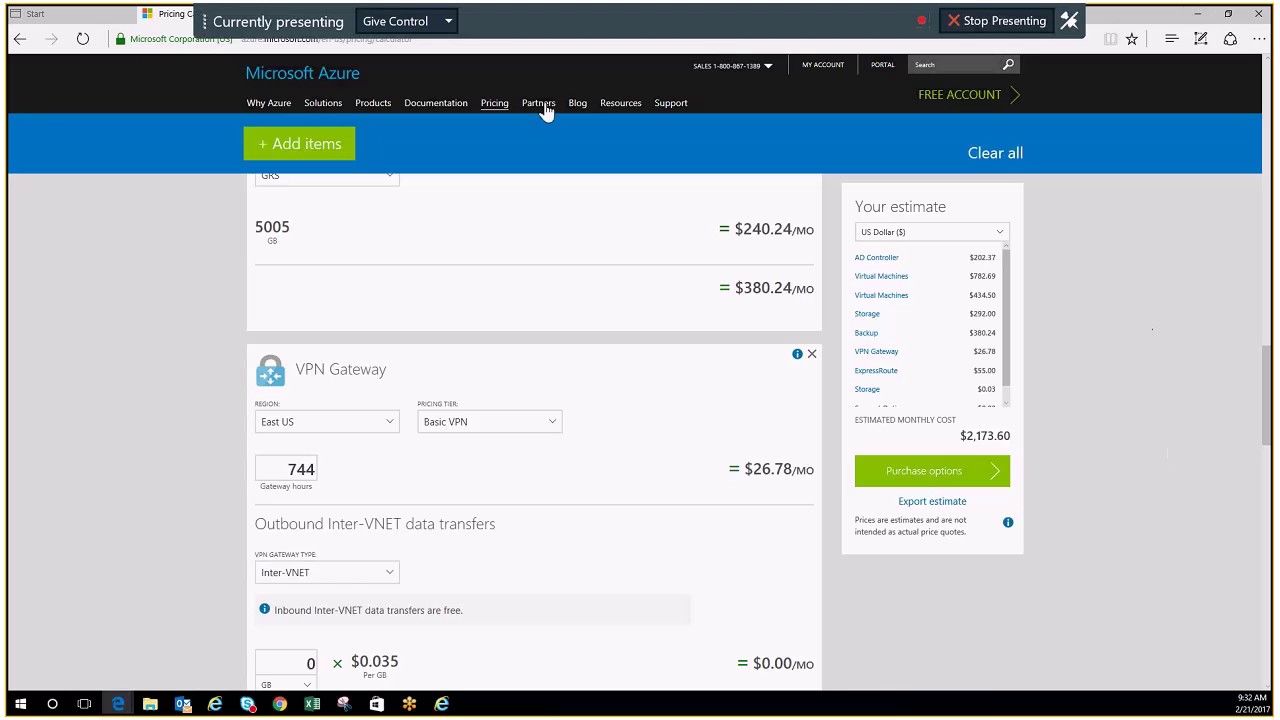Click the Add items button
The image size is (1280, 720).
(299, 144)
